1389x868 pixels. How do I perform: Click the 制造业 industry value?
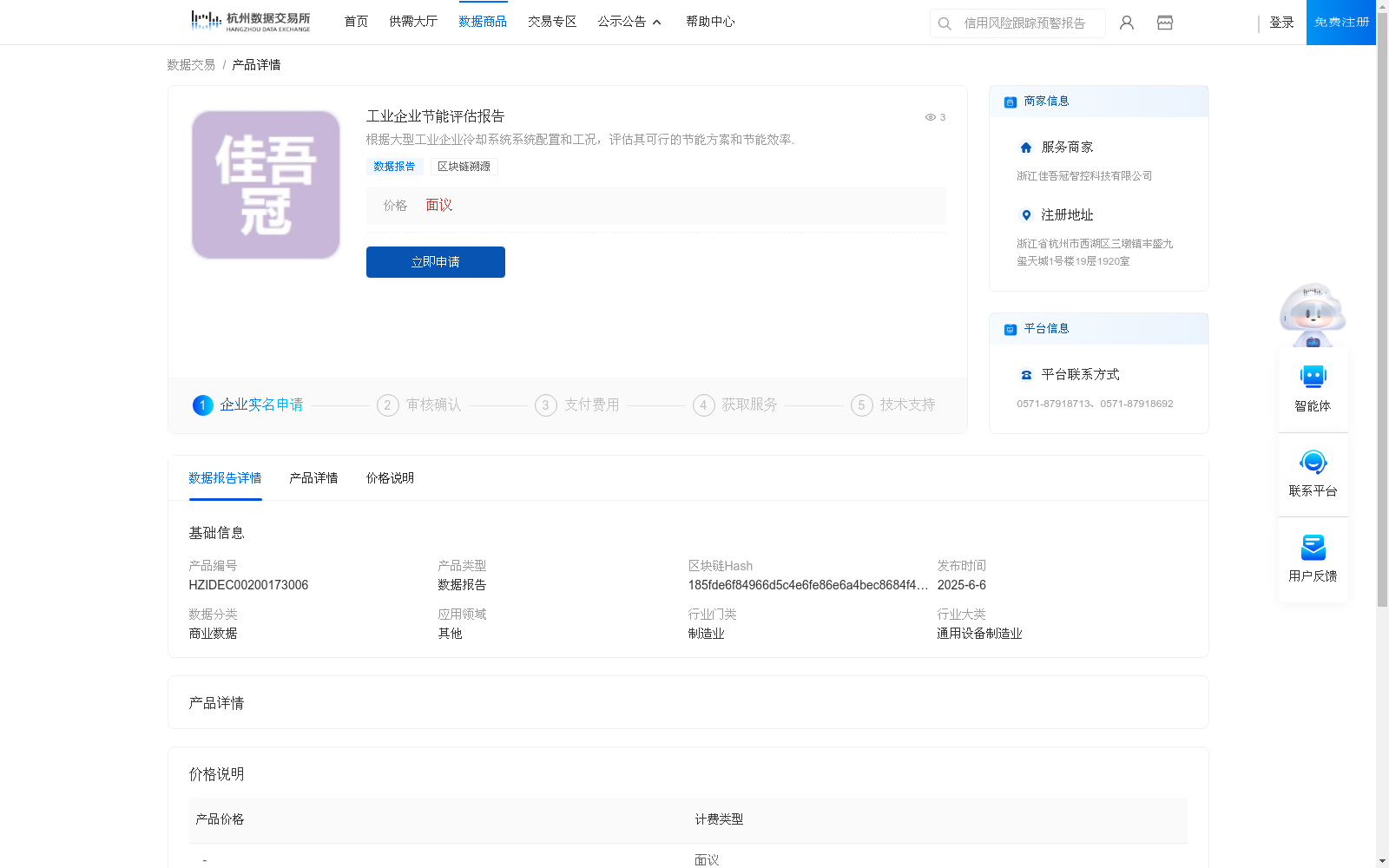[x=706, y=634]
